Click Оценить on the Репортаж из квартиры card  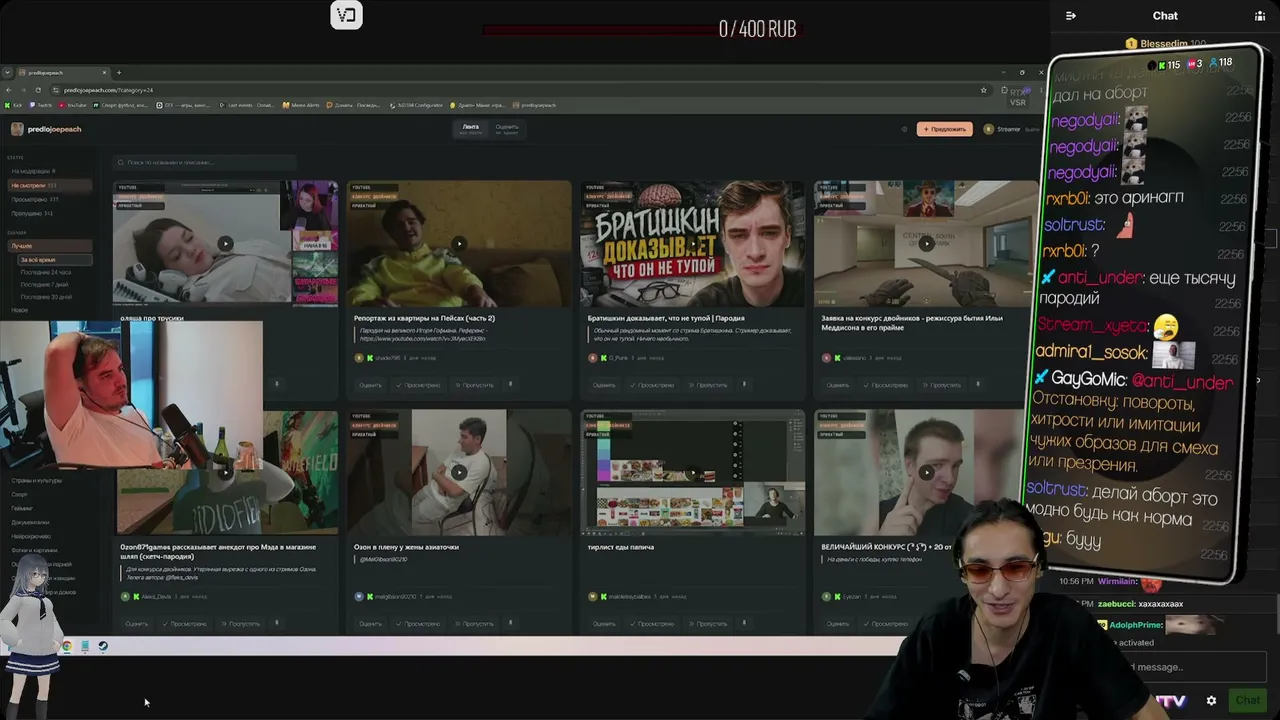pyautogui.click(x=370, y=385)
